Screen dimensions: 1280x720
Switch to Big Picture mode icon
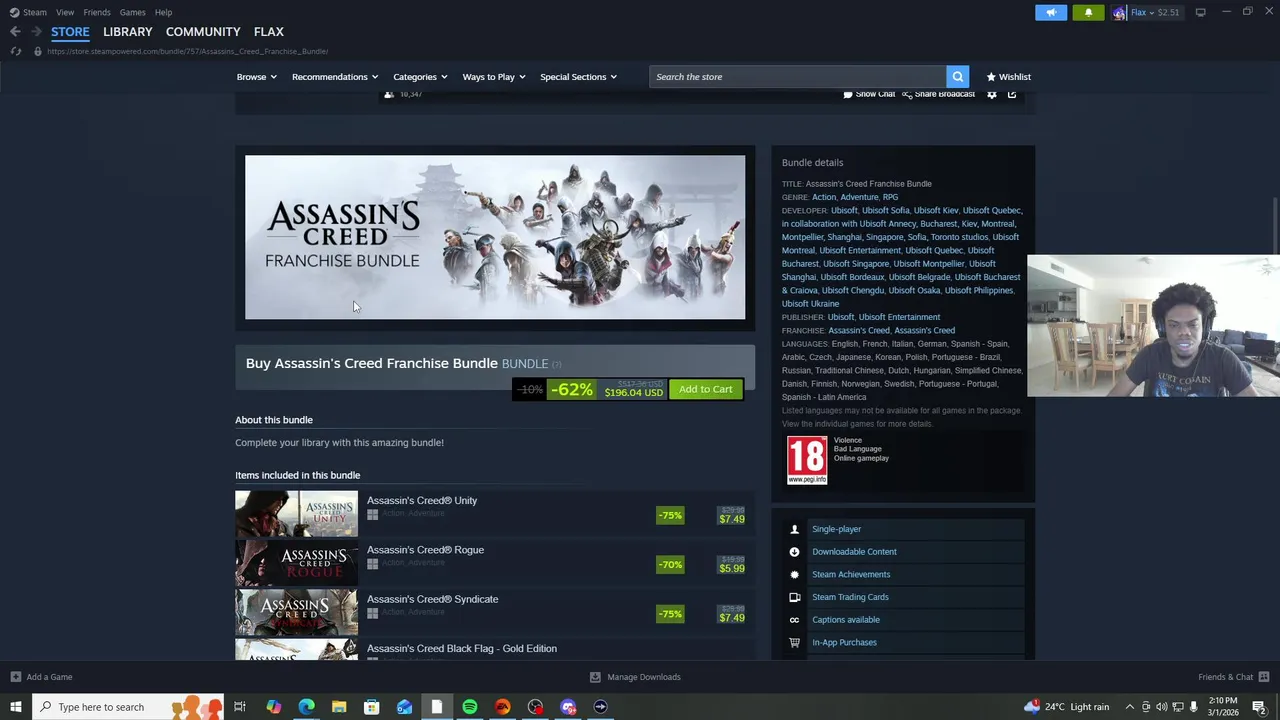tap(1200, 12)
